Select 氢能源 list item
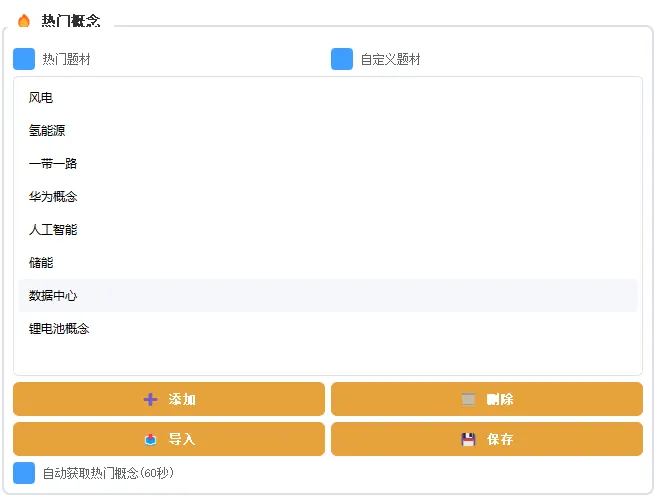655x496 pixels. pos(47,131)
